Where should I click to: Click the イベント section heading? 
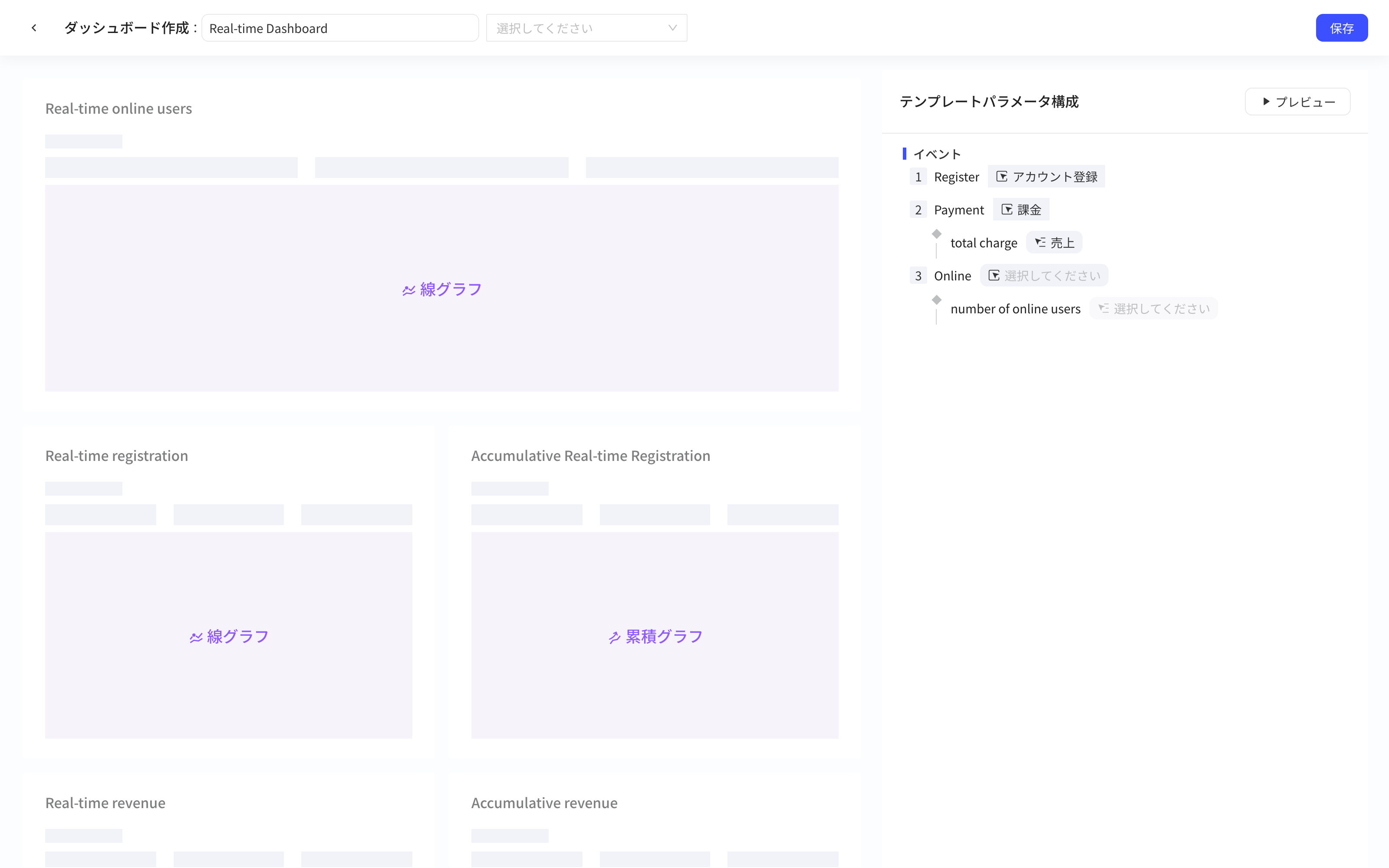pos(937,154)
